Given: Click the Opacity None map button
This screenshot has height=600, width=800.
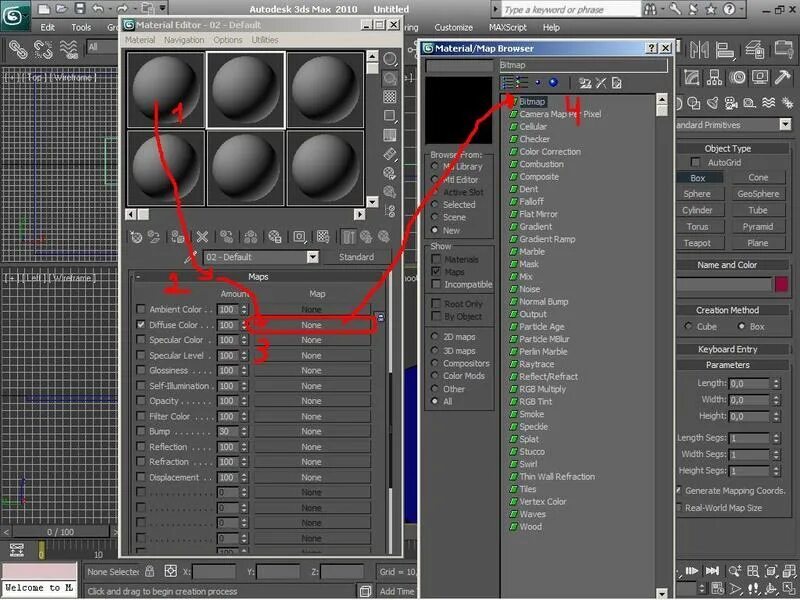Looking at the screenshot, I should click(311, 401).
